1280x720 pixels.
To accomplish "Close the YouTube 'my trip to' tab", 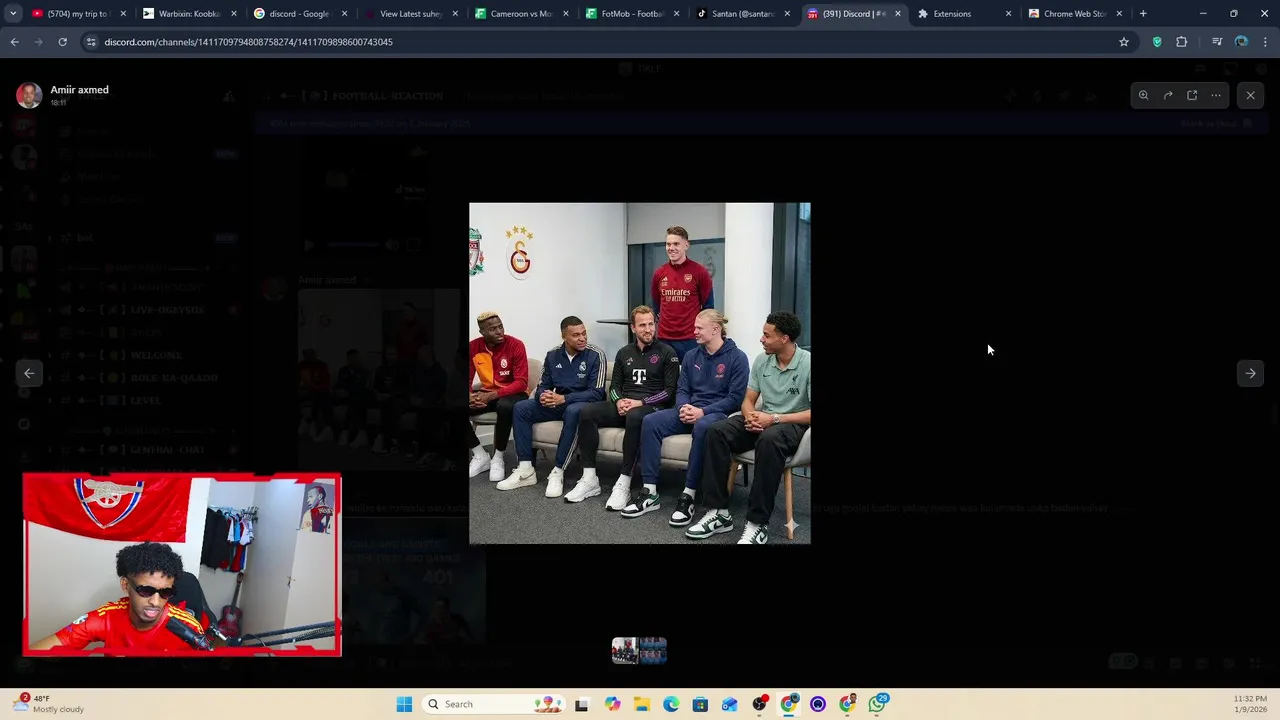I will [x=123, y=14].
